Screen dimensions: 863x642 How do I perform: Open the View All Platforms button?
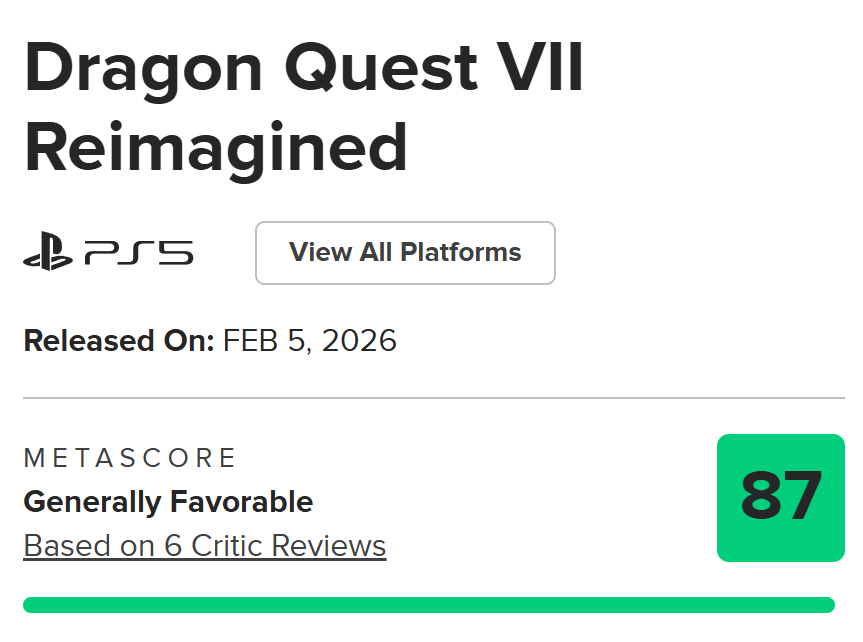405,253
